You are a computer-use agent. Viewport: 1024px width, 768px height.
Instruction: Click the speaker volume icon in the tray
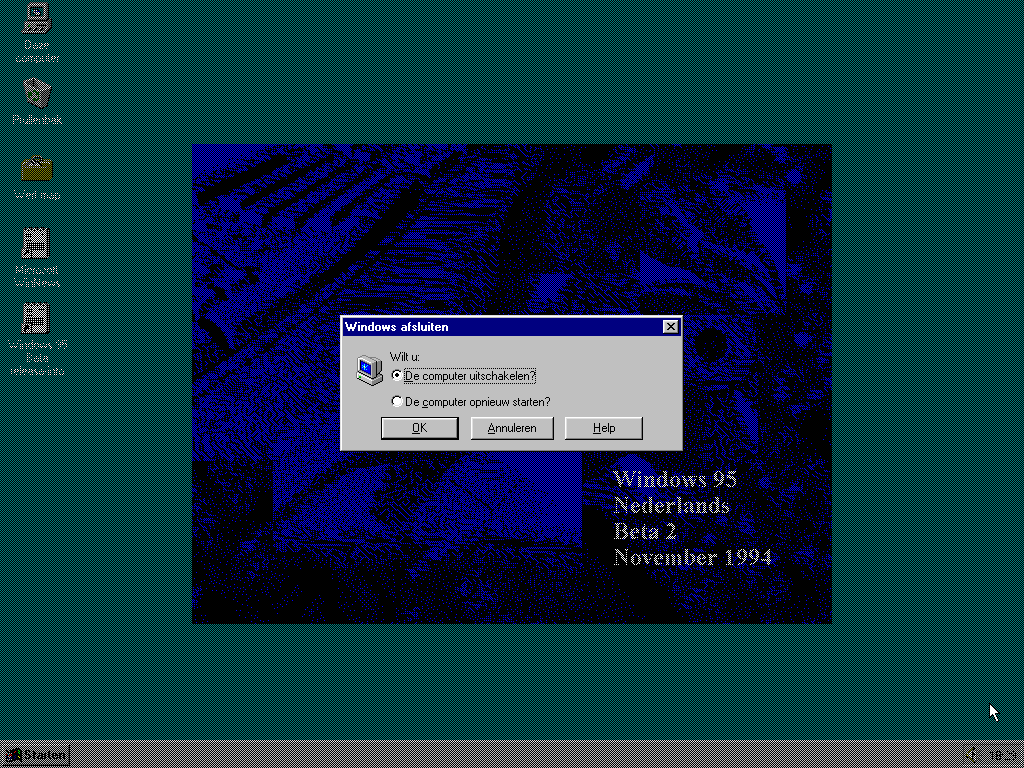pyautogui.click(x=972, y=755)
